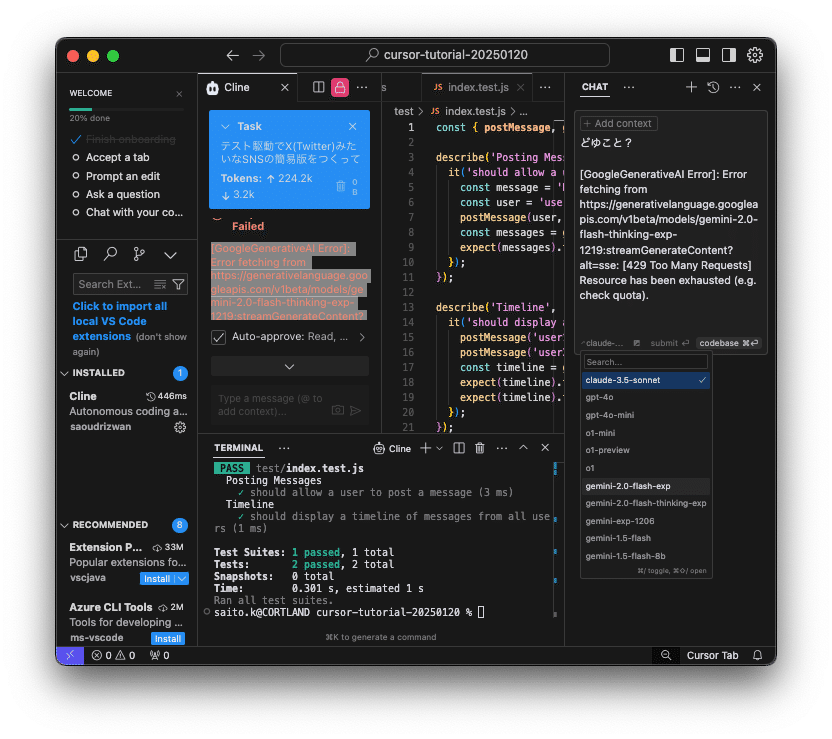832x739 pixels.
Task: Open remote window icon in status bar
Action: pos(70,655)
